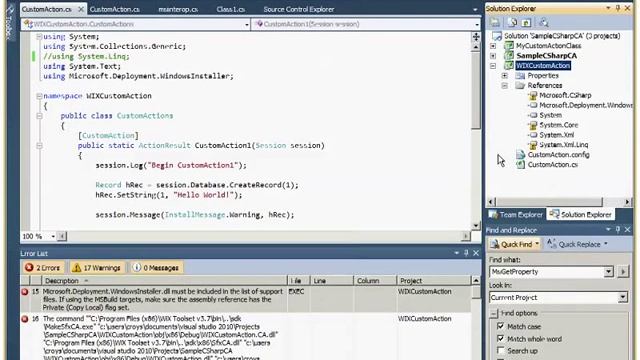Open Source Control Explorer tab
The width and height of the screenshot is (640, 360).
[299, 9]
